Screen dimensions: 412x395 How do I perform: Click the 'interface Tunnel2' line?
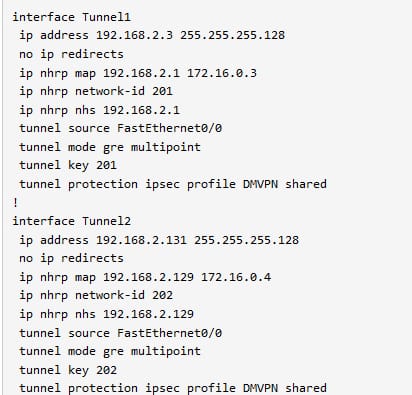[x=72, y=221]
